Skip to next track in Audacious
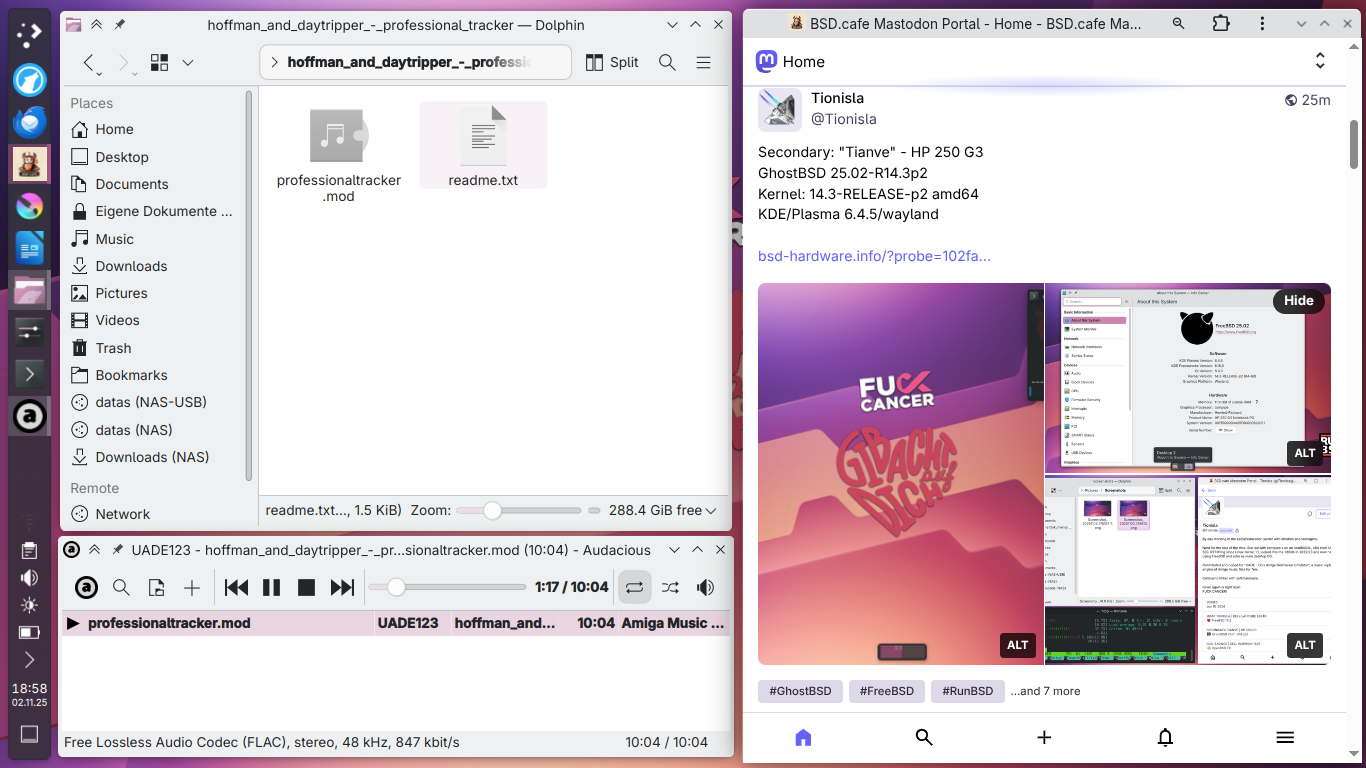This screenshot has width=1366, height=768. point(342,588)
